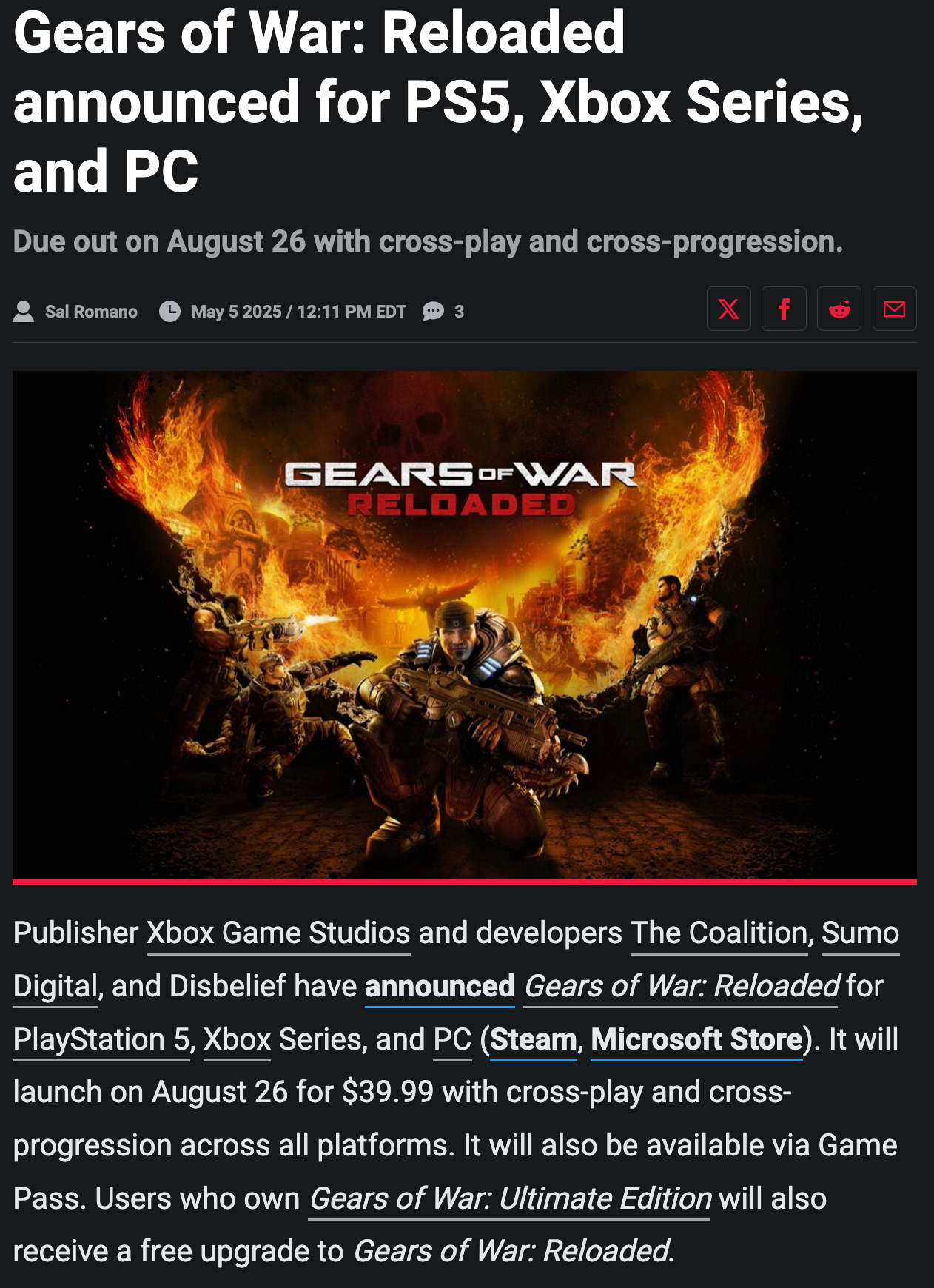The height and width of the screenshot is (1288, 934).
Task: Share article via email envelope icon
Action: (895, 309)
